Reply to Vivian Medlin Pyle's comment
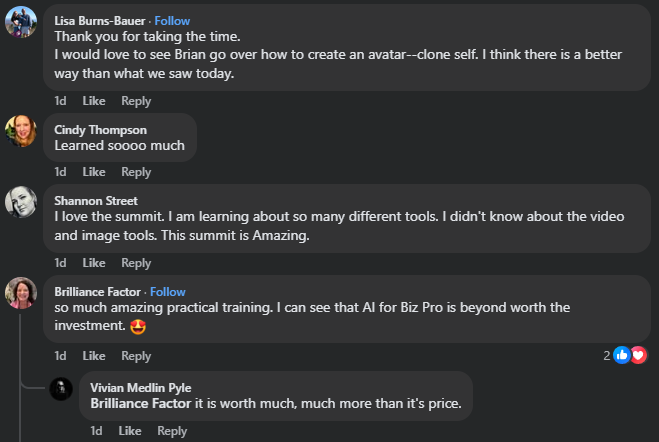The width and height of the screenshot is (659, 442). (172, 431)
